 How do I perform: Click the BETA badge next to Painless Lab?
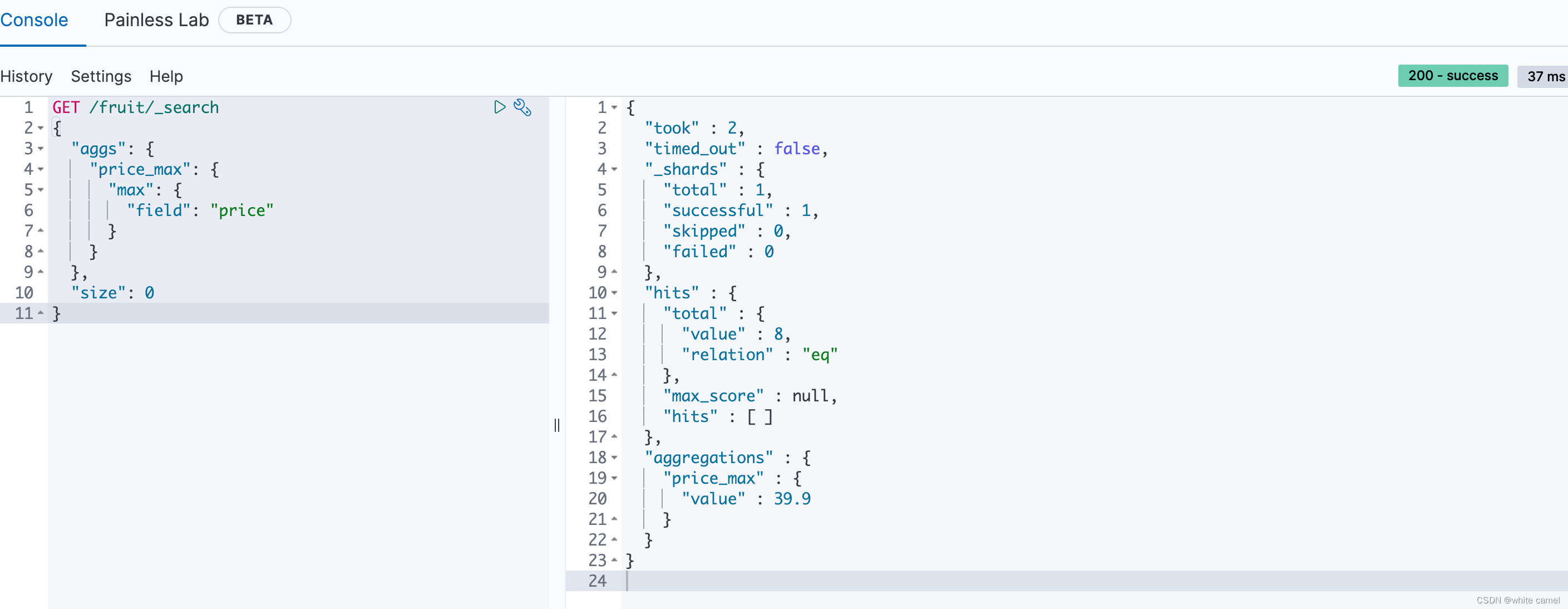click(x=254, y=20)
